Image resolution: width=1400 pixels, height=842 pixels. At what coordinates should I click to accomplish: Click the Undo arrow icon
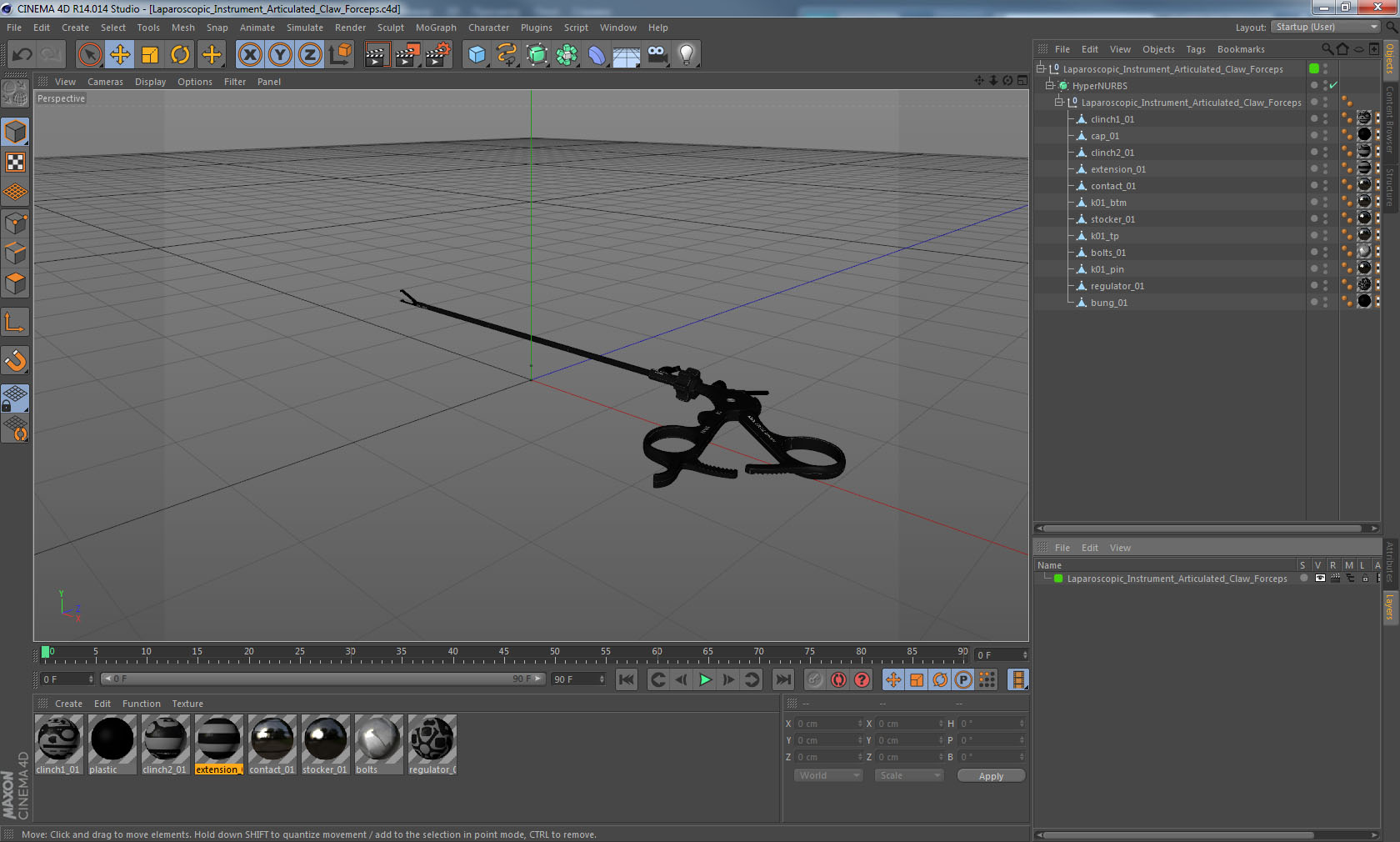point(22,55)
